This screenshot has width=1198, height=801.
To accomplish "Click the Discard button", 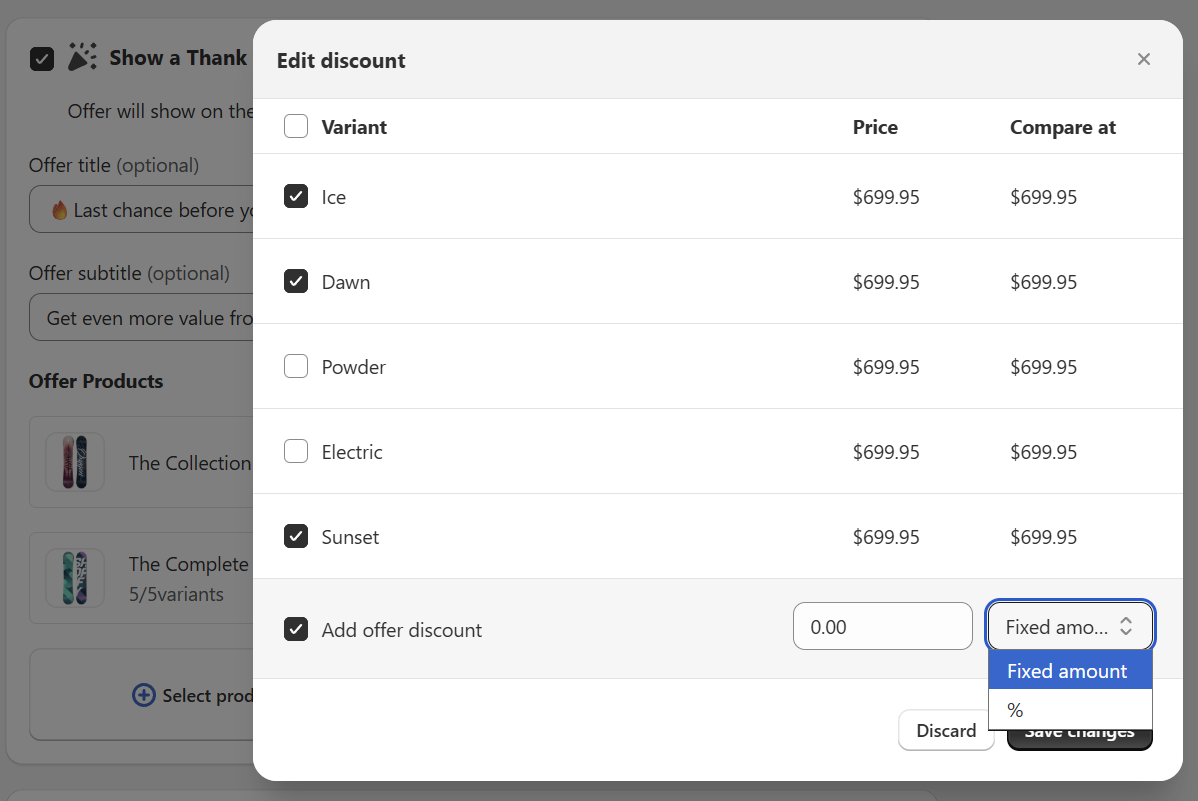I will [946, 730].
